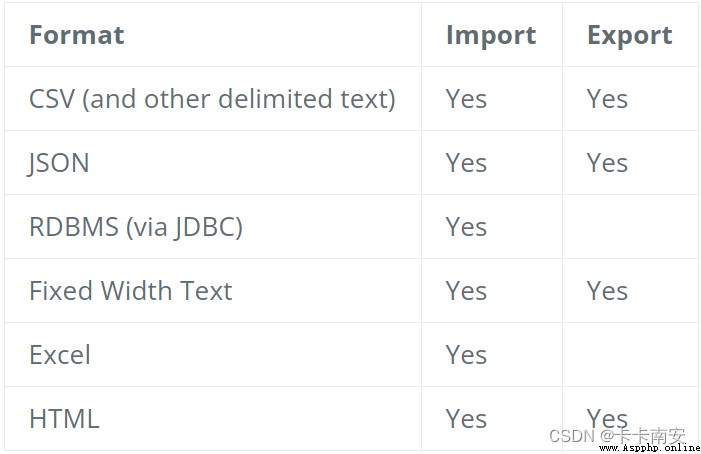
Task: Click the Import column header
Action: pos(491,35)
